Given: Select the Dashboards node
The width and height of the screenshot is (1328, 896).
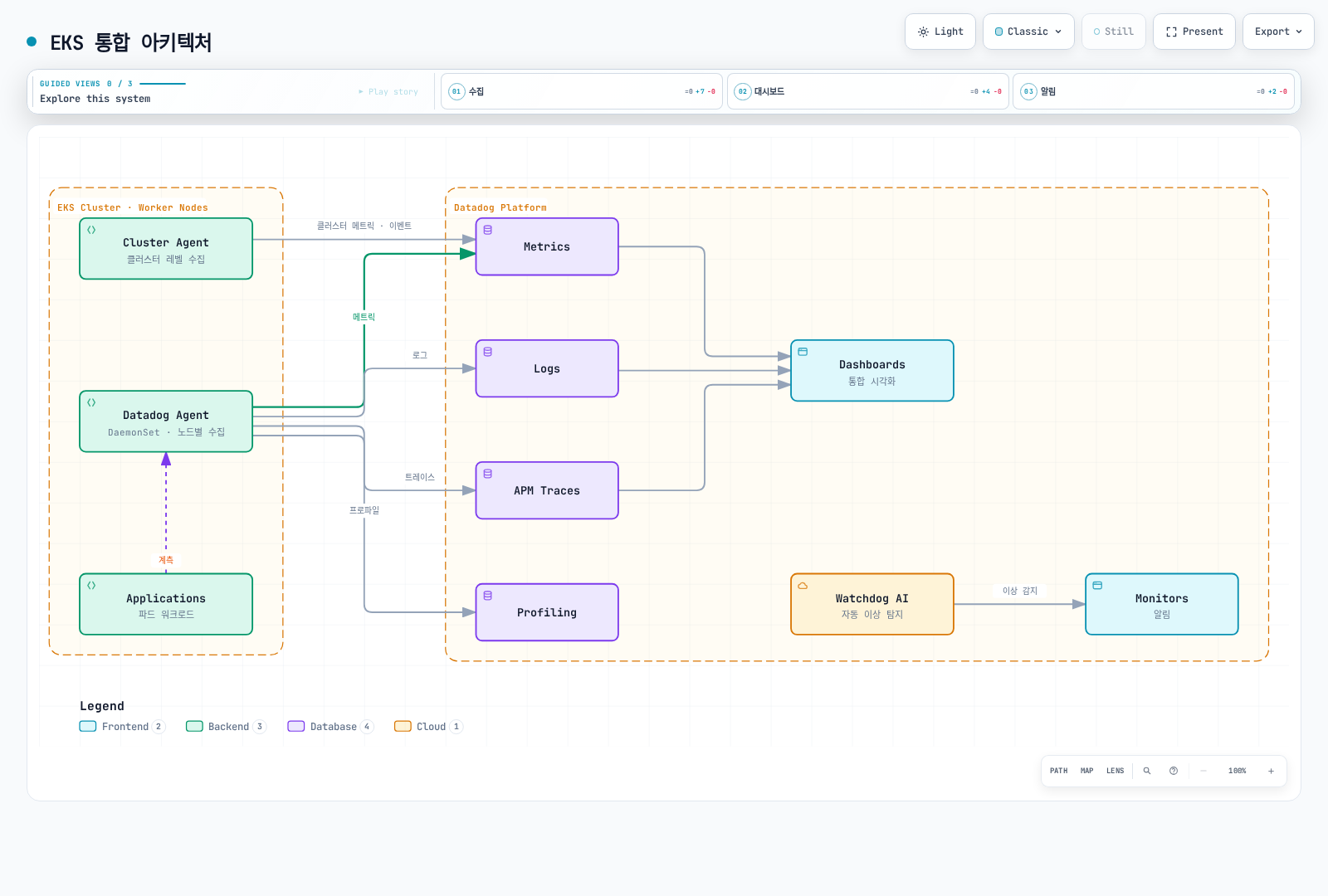Looking at the screenshot, I should tap(872, 371).
